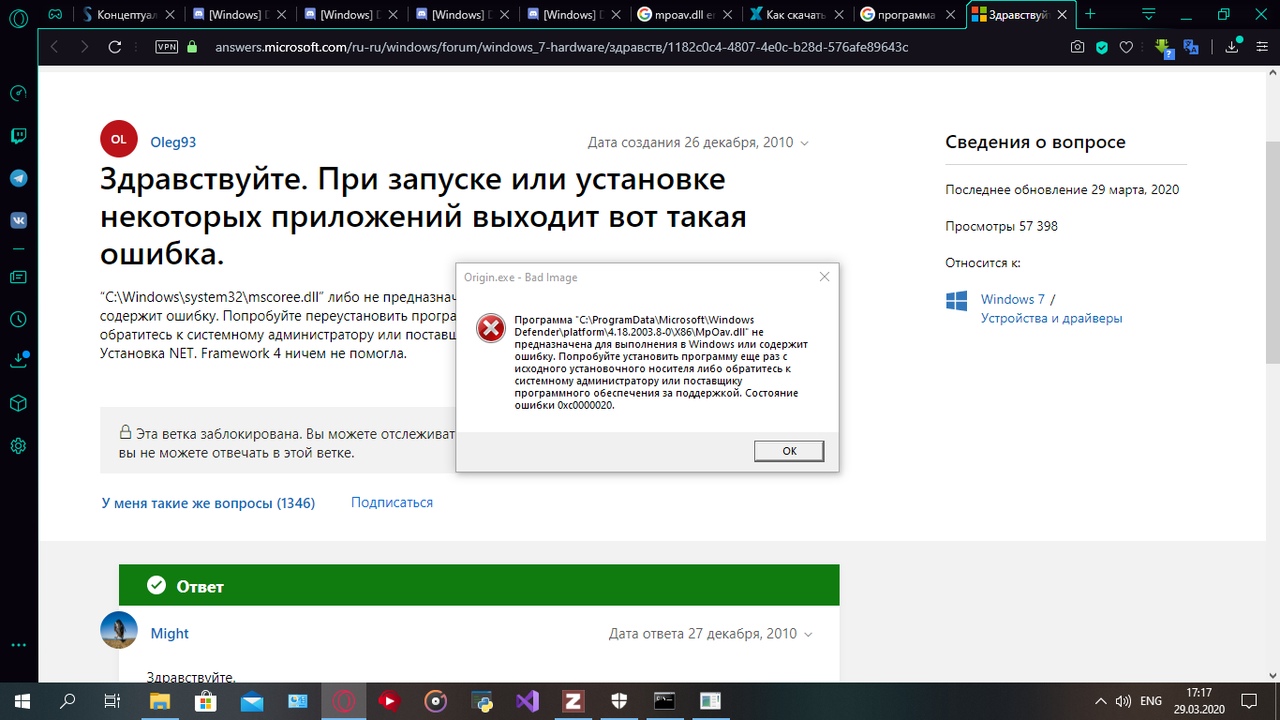Viewport: 1280px width, 720px height.
Task: Open the notification center
Action: (x=1250, y=701)
